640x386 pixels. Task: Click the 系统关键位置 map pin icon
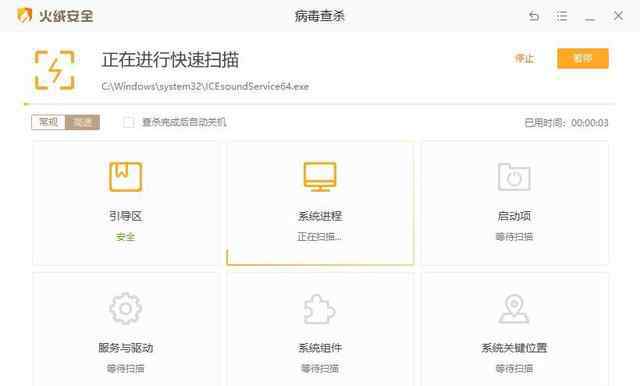pos(514,309)
